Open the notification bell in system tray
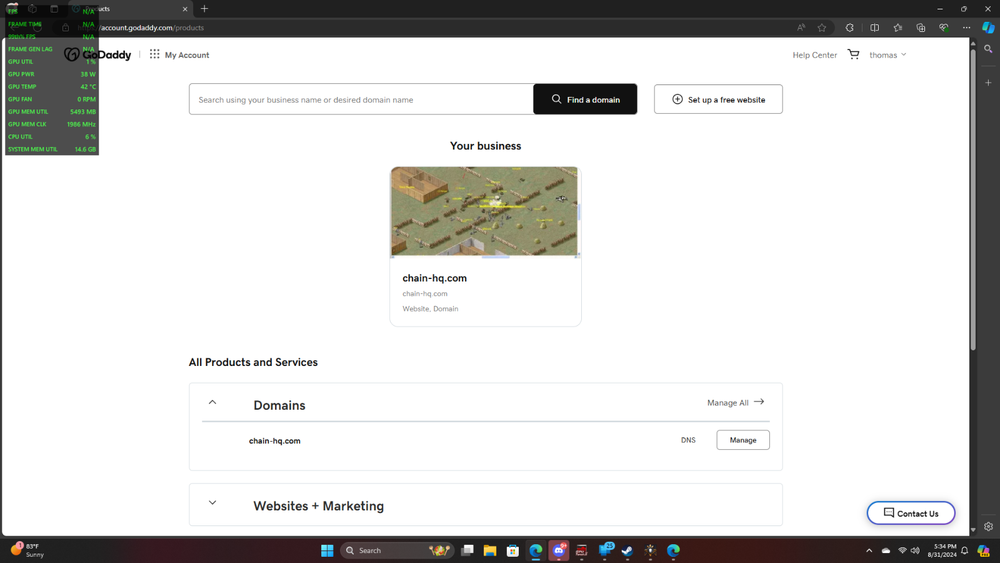This screenshot has width=1000, height=563. click(965, 550)
